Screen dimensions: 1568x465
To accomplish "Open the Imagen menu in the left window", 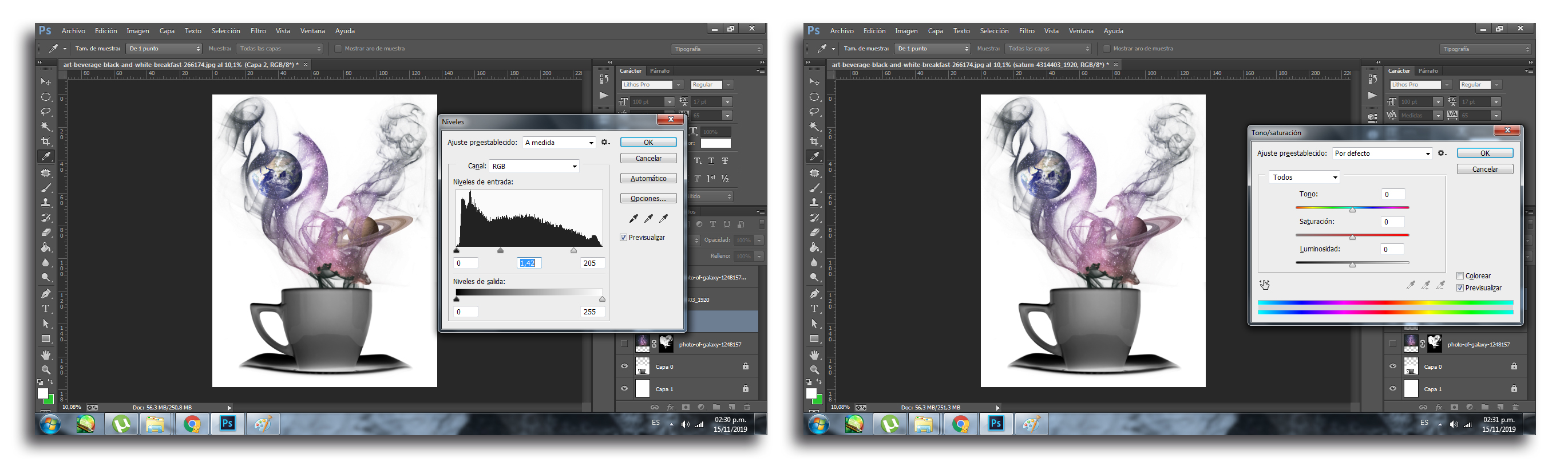I will pyautogui.click(x=137, y=31).
